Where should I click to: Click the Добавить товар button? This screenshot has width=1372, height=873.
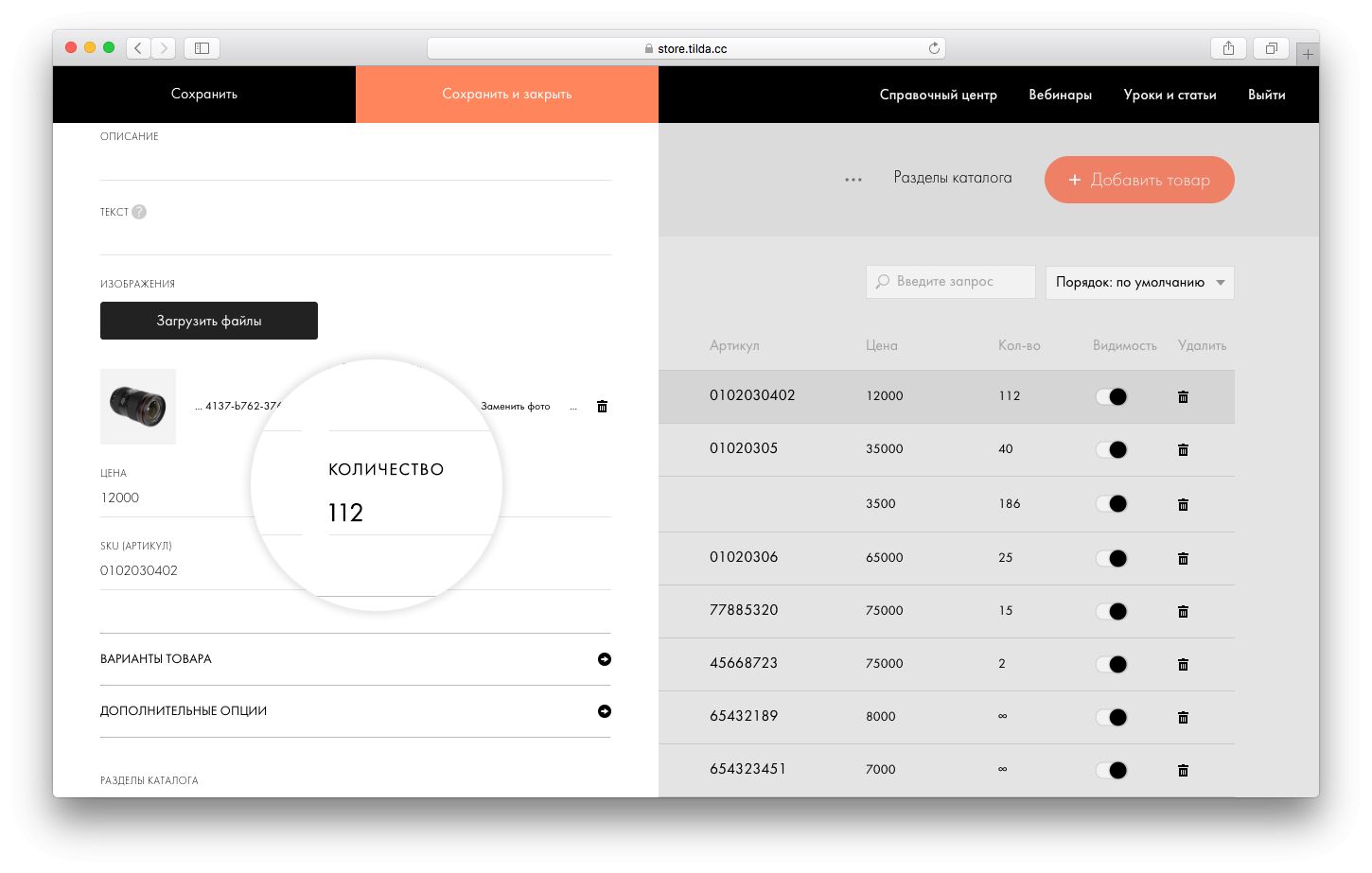pyautogui.click(x=1139, y=180)
